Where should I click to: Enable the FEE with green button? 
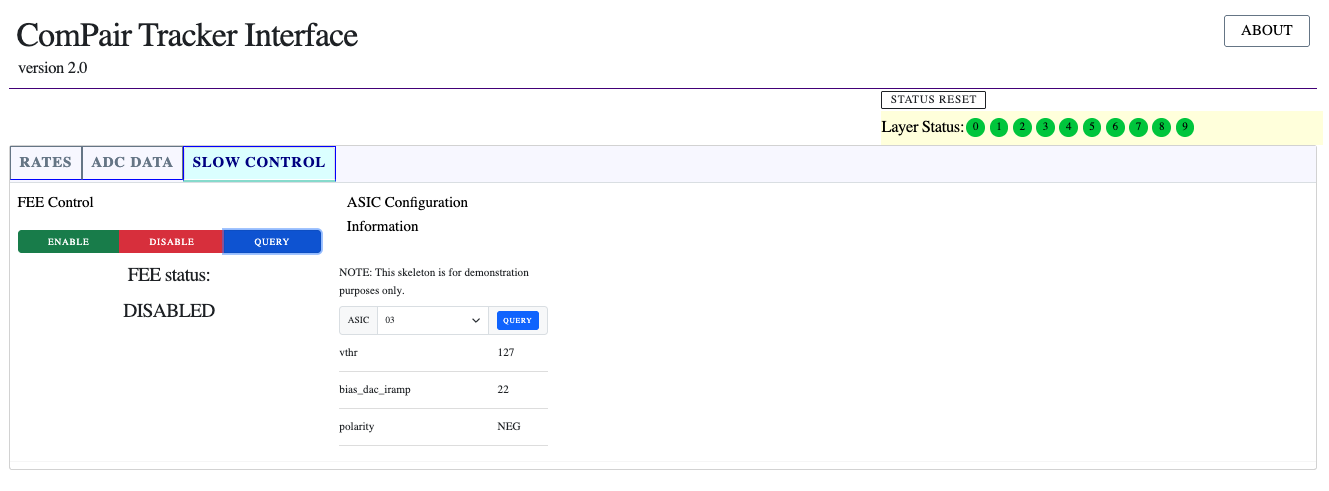(69, 242)
